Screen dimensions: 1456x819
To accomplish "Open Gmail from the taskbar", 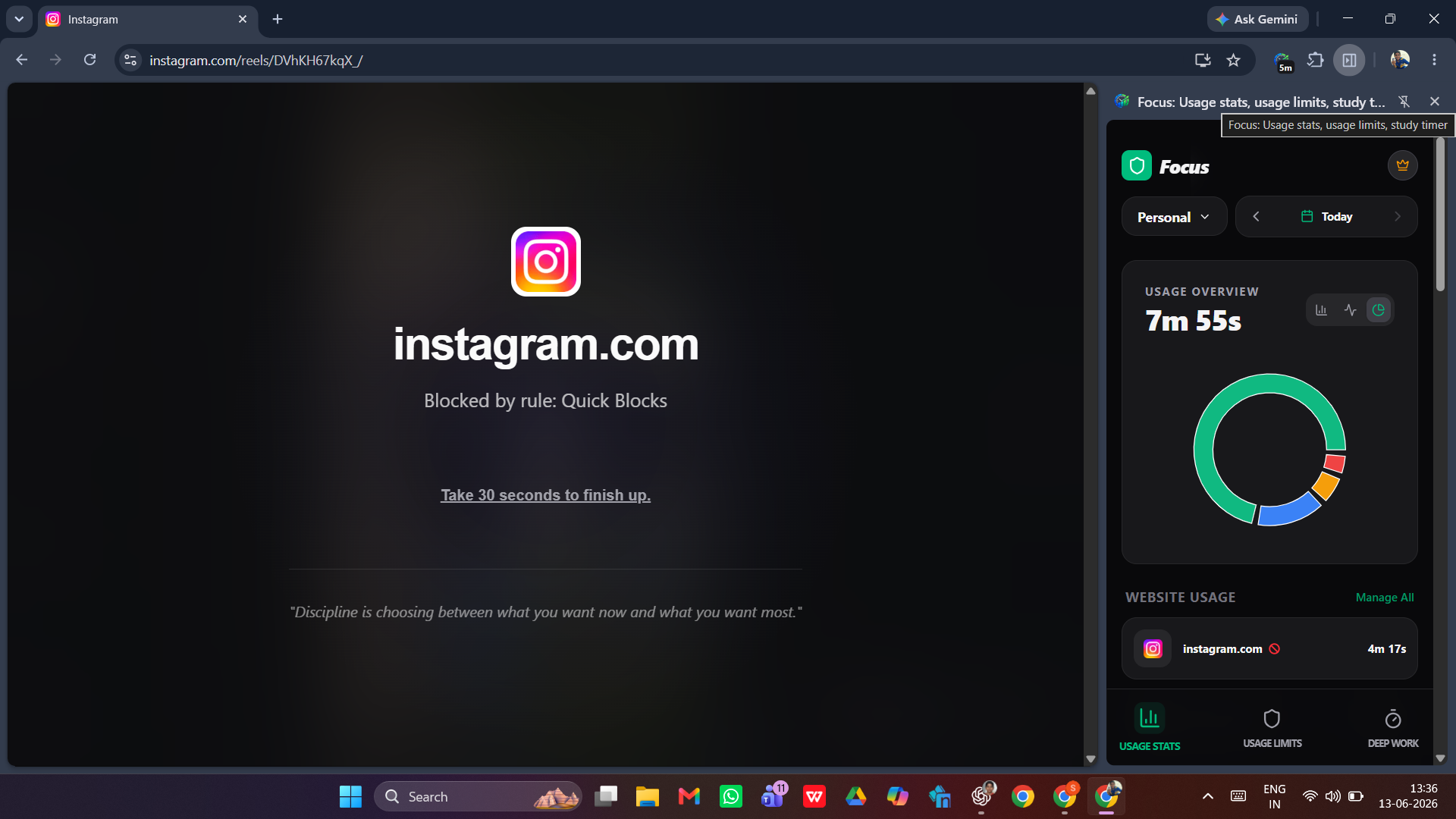I will [x=689, y=796].
